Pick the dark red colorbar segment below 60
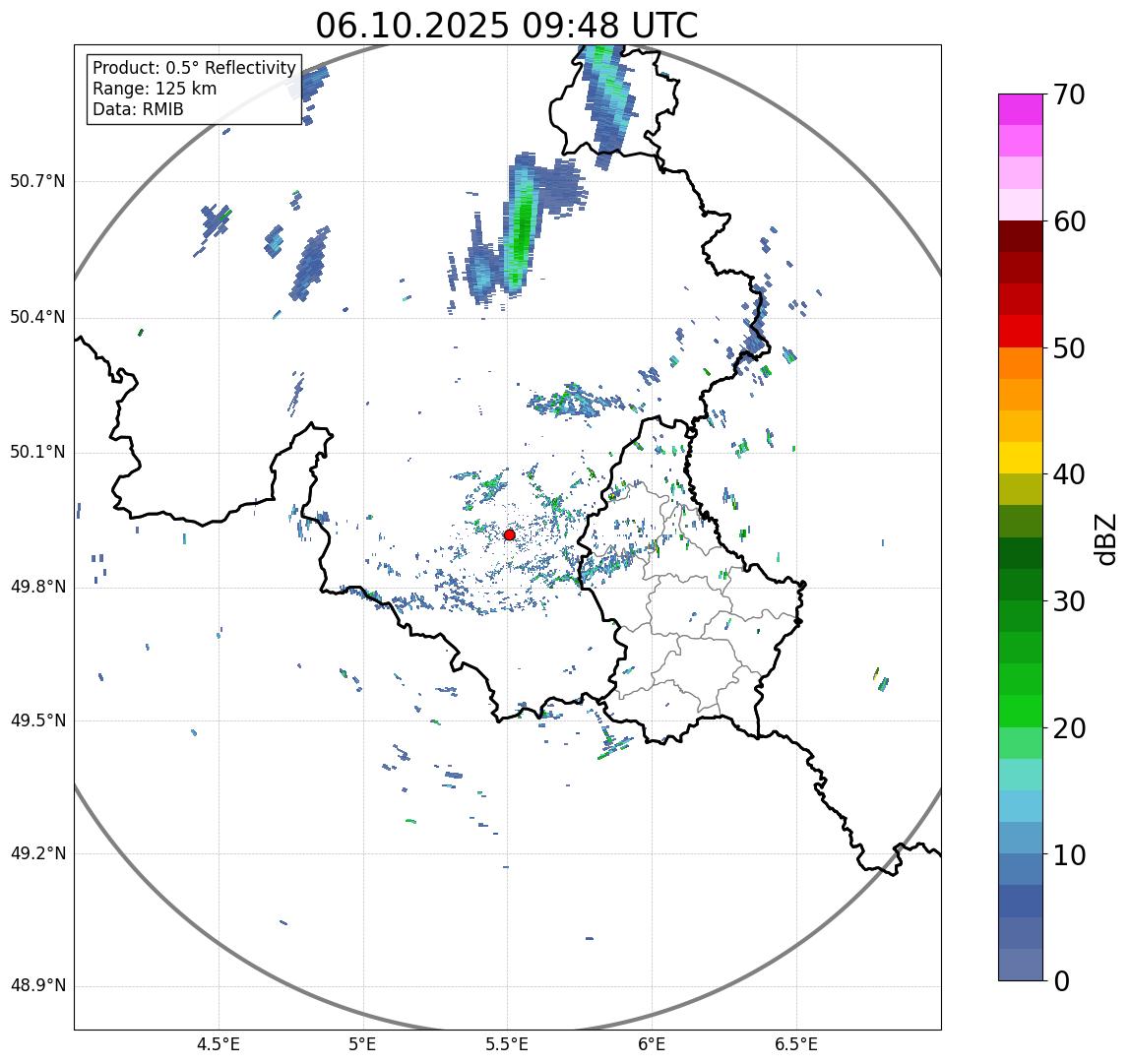This screenshot has width=1130, height=1064. [x=1021, y=235]
